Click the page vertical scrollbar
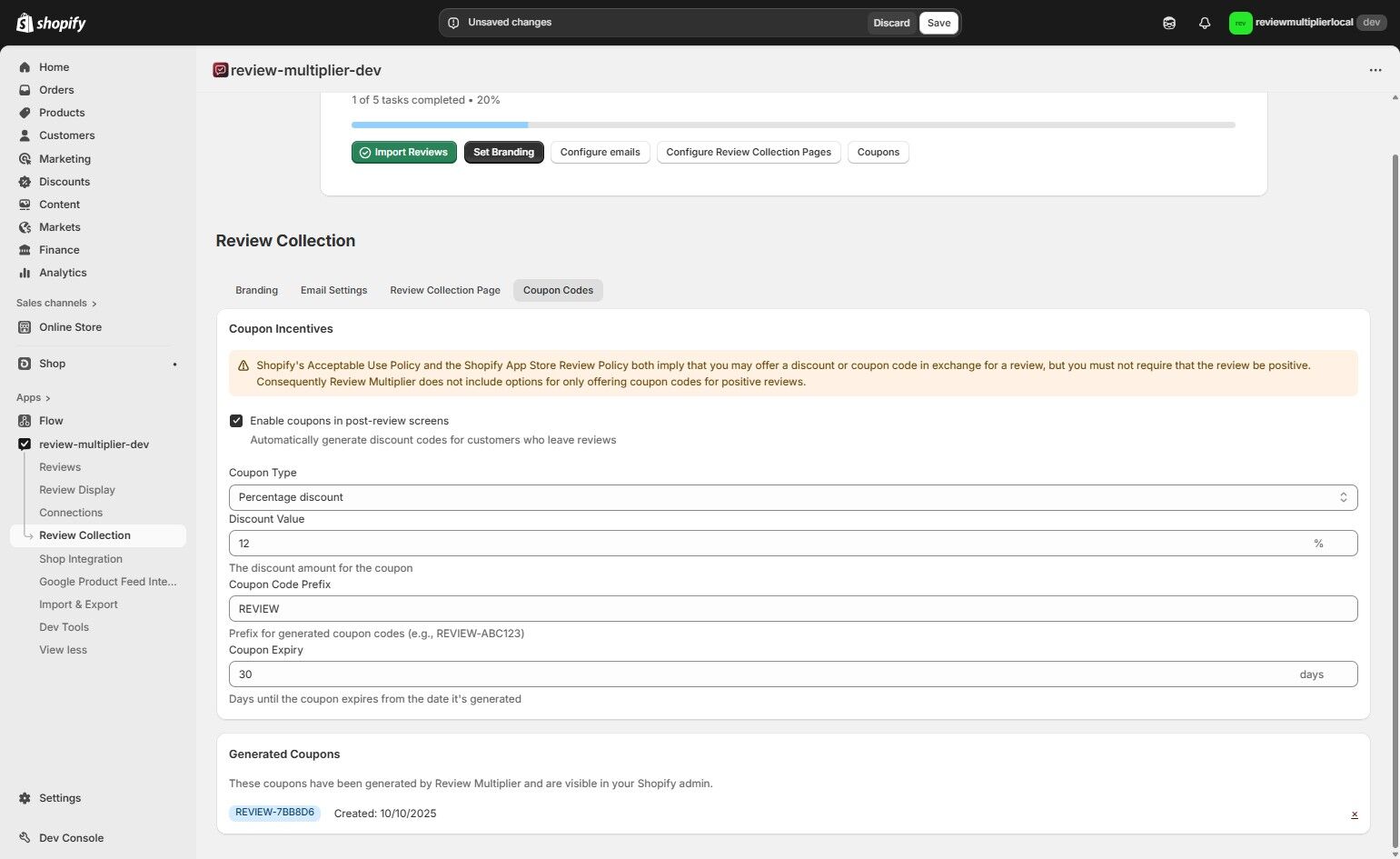 click(x=1395, y=500)
